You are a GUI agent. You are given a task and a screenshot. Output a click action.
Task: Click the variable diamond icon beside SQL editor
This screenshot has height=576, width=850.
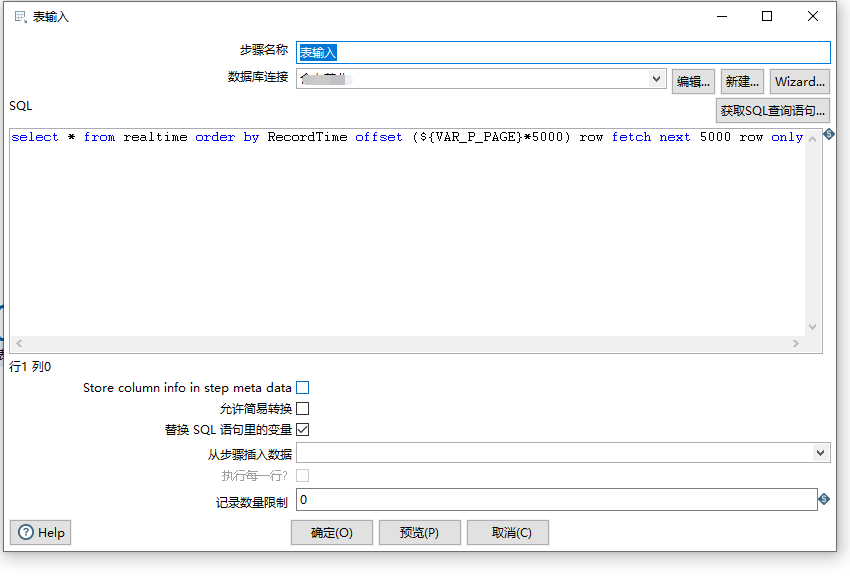pos(828,135)
